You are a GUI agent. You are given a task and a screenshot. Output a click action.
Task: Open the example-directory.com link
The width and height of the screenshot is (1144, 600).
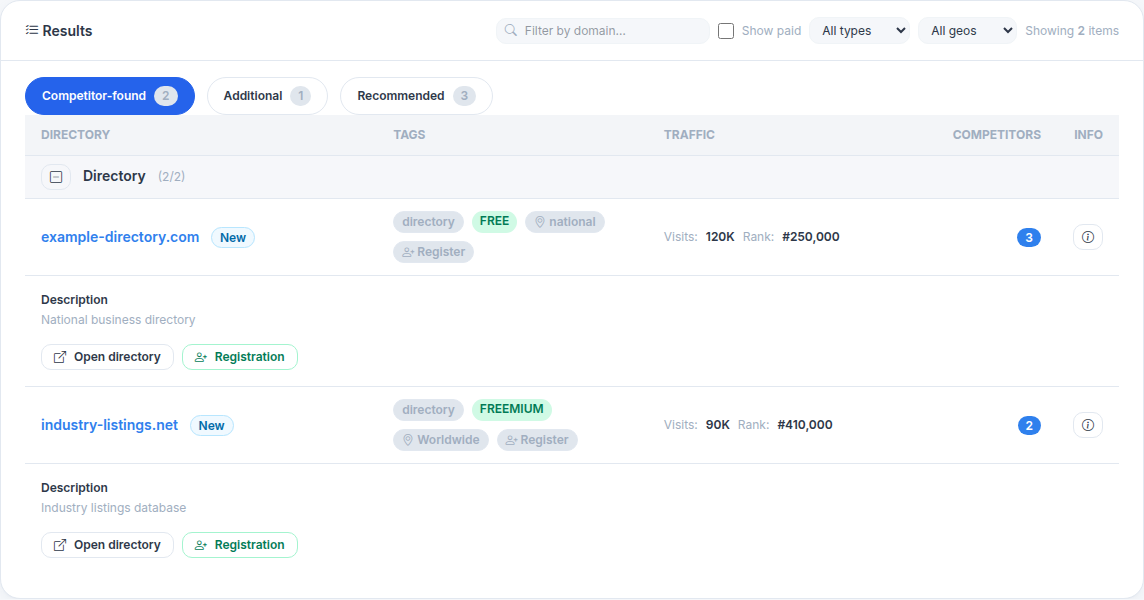click(120, 237)
